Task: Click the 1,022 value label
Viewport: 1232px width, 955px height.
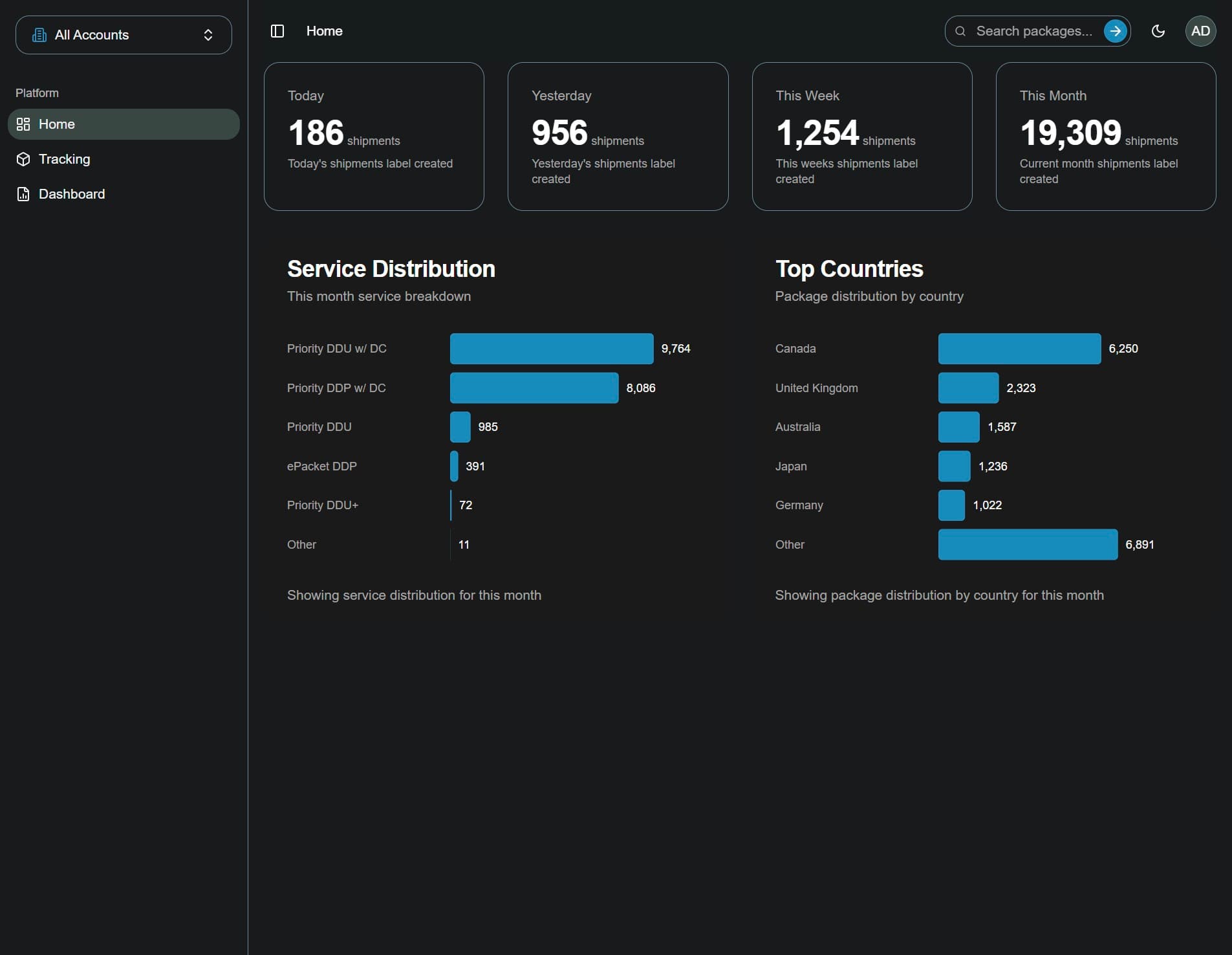Action: pyautogui.click(x=988, y=505)
